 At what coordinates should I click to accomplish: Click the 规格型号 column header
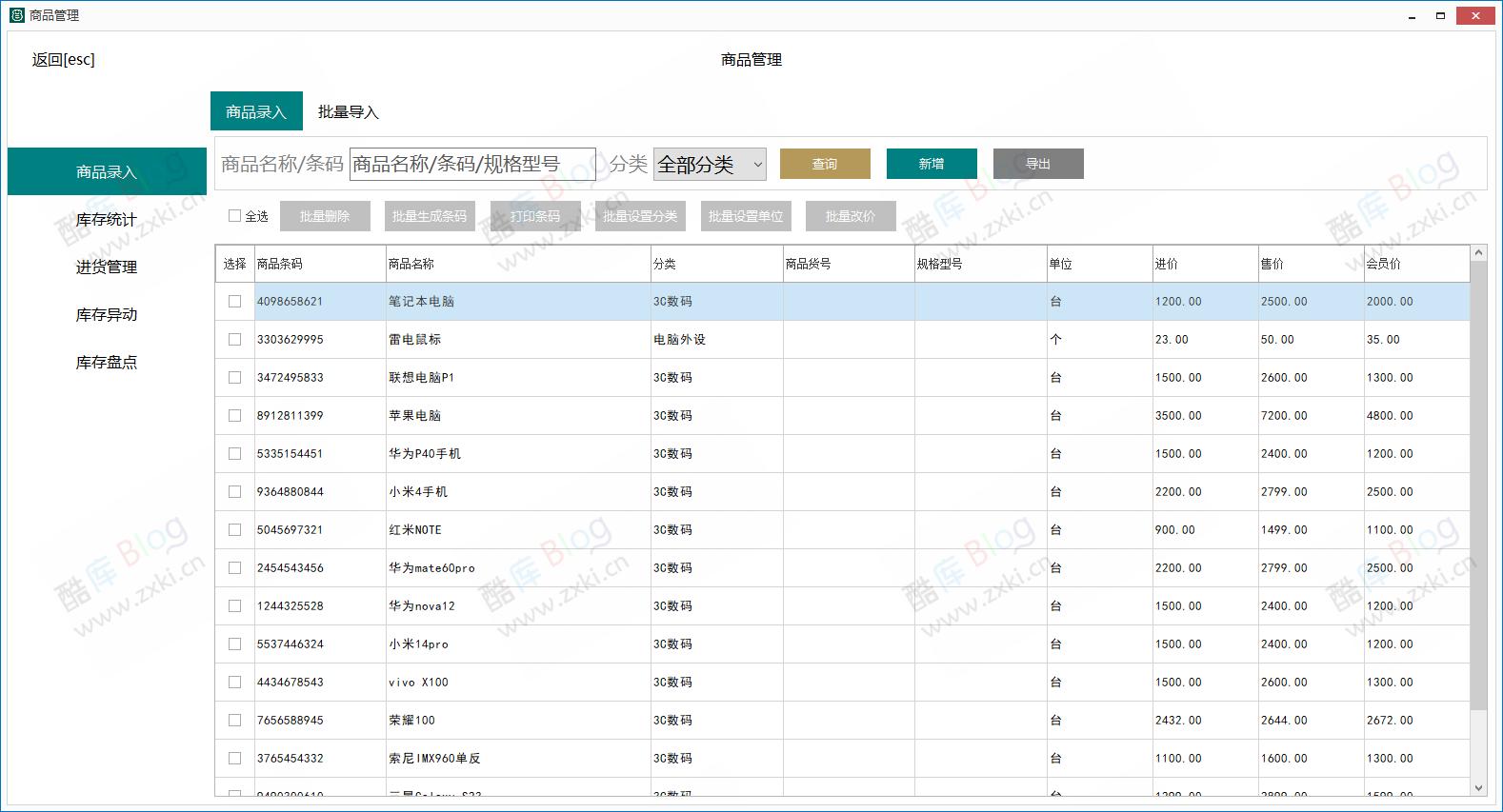click(x=980, y=264)
